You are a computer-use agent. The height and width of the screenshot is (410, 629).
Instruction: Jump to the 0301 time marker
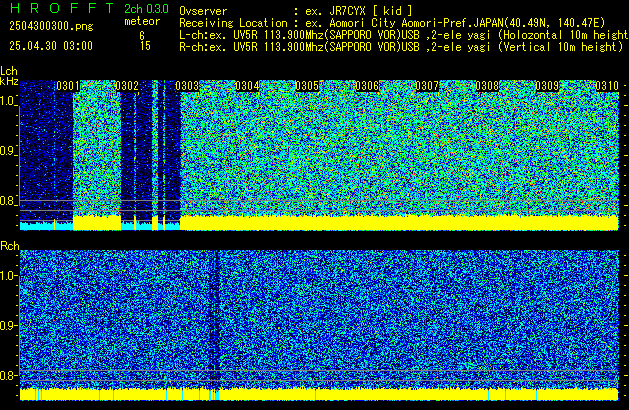coord(68,86)
